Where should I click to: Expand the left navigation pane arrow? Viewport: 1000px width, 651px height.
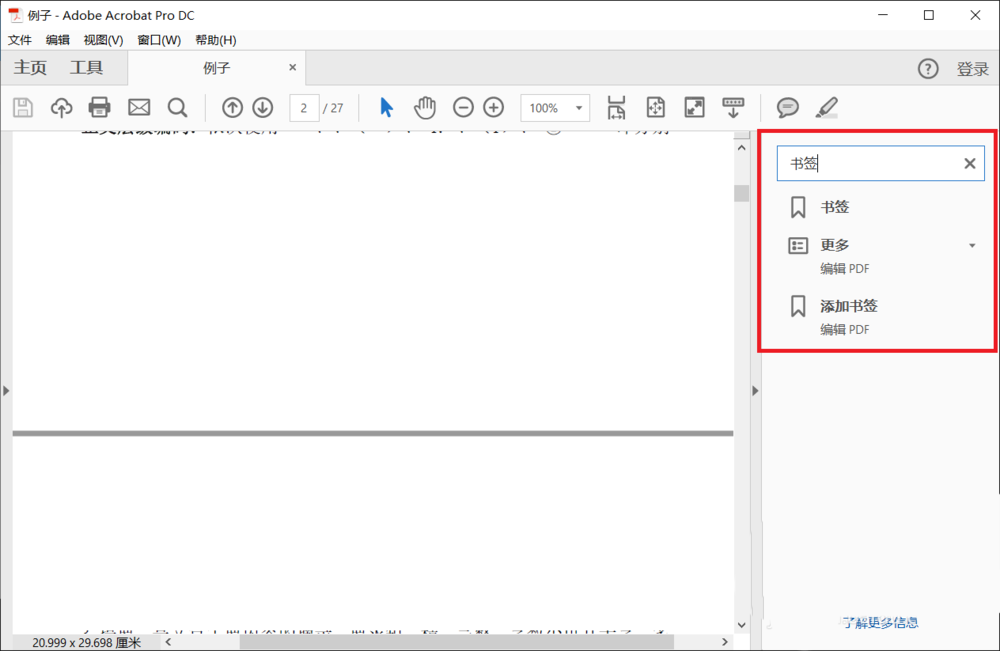coord(6,391)
